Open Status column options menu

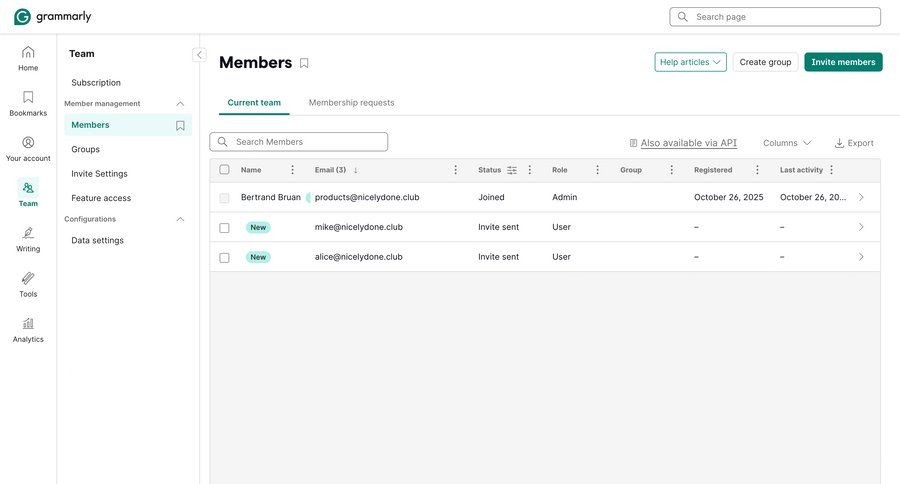point(529,170)
